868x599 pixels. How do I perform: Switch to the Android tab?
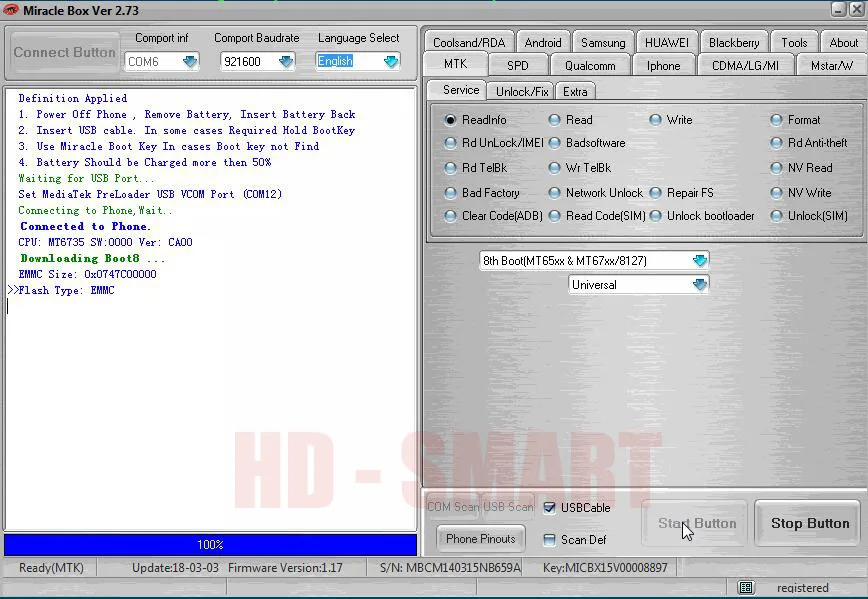(542, 43)
